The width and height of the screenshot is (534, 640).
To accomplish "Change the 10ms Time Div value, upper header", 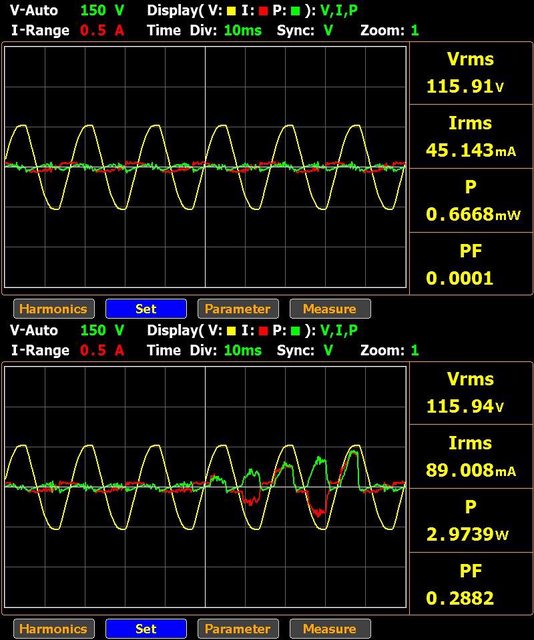I will (x=243, y=30).
